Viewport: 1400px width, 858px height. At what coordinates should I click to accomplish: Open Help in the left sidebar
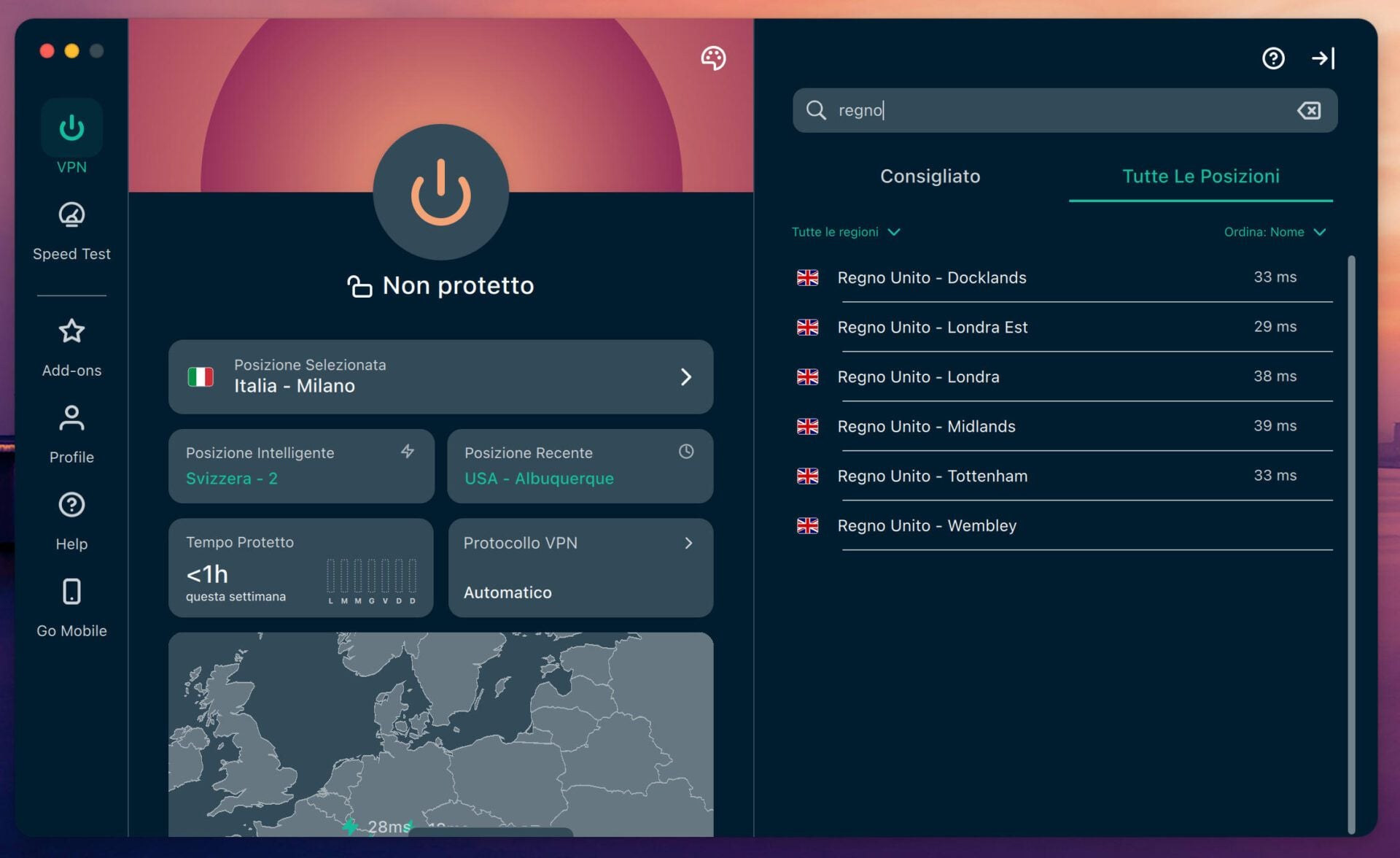pos(71,522)
